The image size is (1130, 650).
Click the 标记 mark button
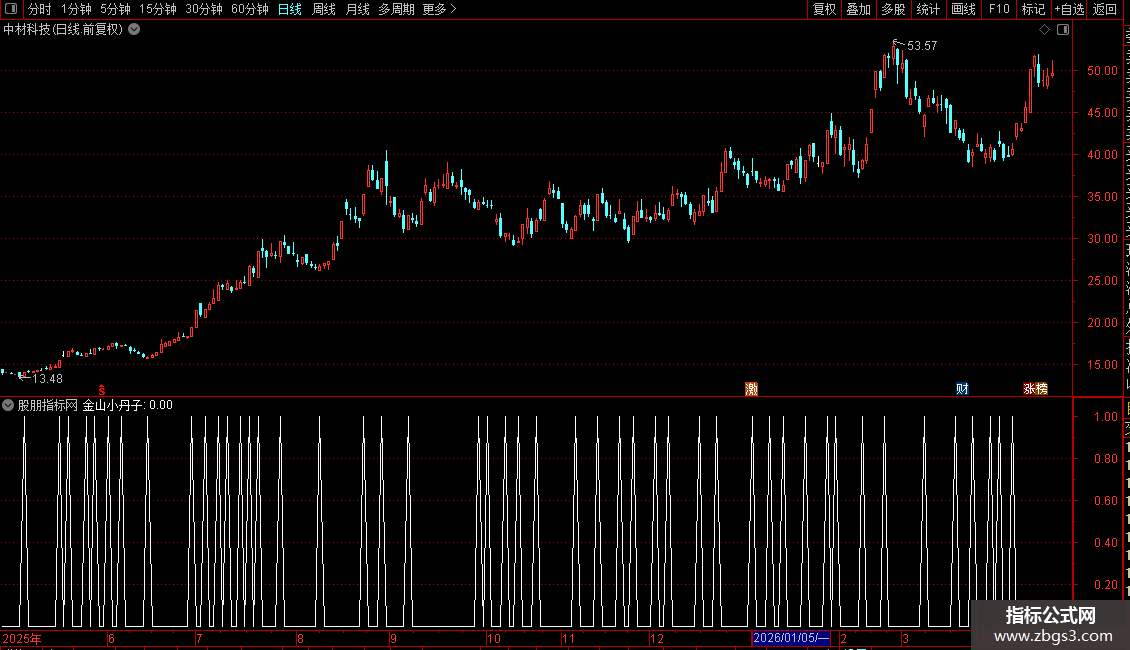[x=1033, y=9]
